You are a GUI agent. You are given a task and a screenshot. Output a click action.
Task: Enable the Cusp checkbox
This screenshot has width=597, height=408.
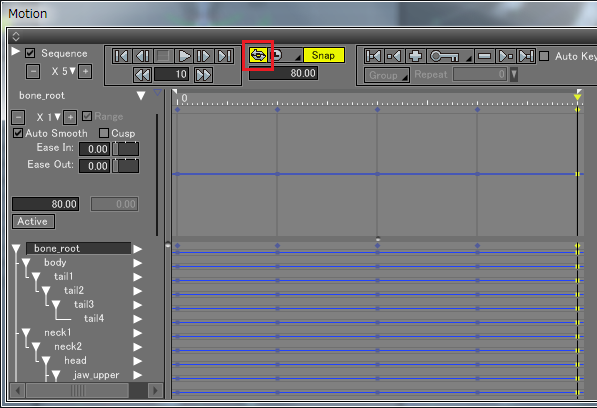(104, 133)
